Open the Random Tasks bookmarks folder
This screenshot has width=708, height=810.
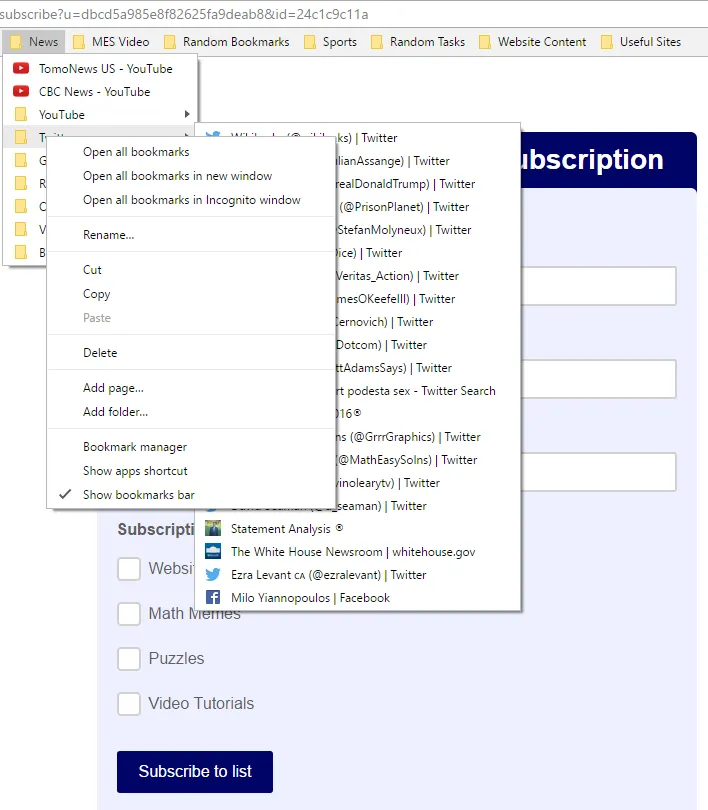point(418,42)
